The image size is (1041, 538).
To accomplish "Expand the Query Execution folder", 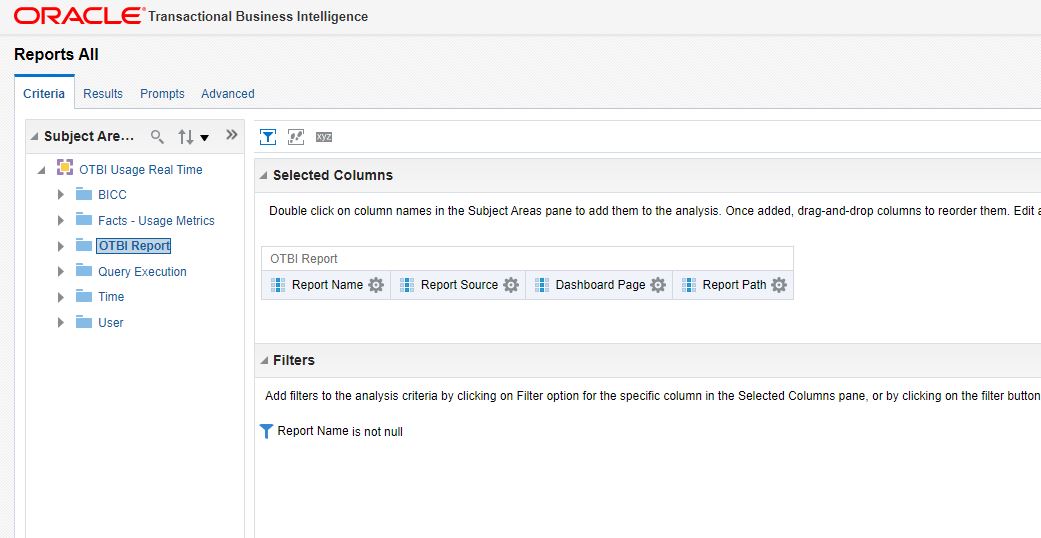I will coord(61,272).
